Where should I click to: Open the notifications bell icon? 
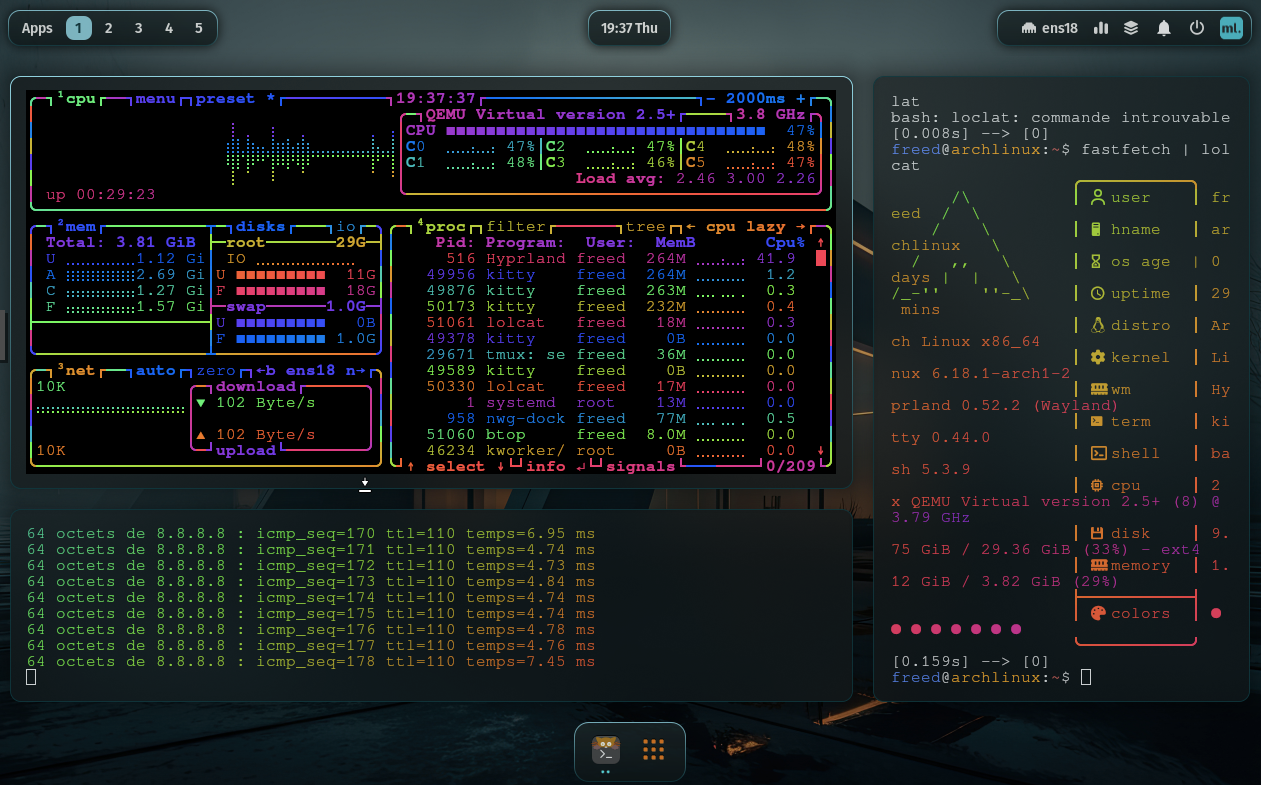point(1163,28)
